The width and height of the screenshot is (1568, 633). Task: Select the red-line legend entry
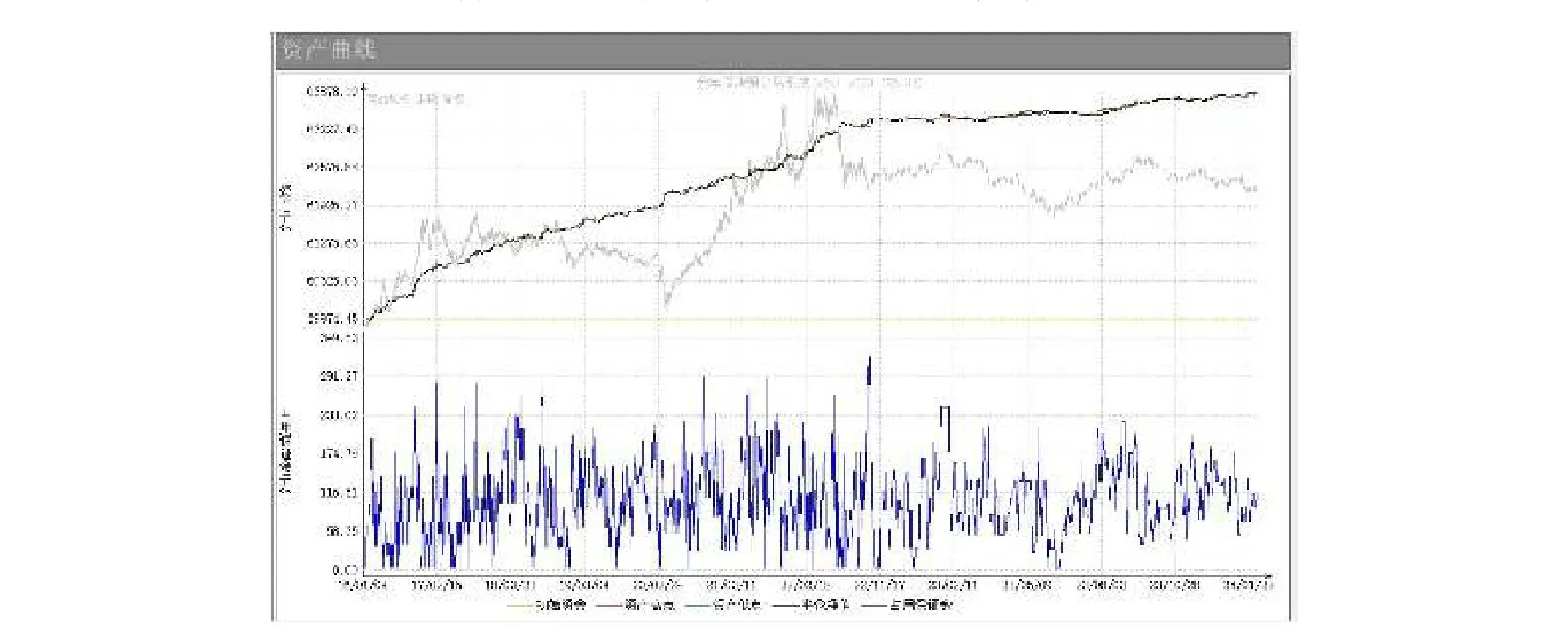[637, 605]
